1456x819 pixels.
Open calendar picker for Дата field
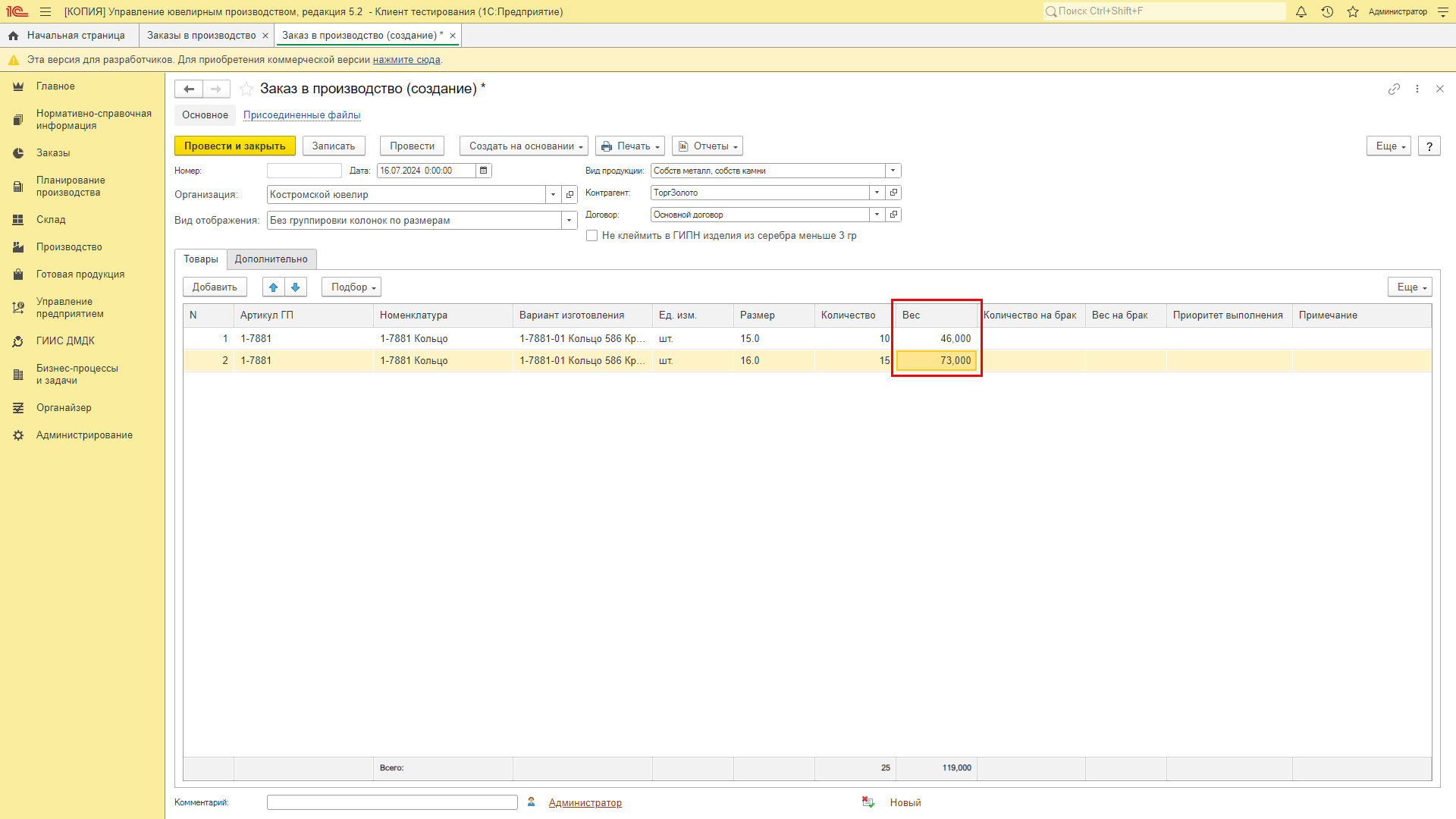(483, 171)
